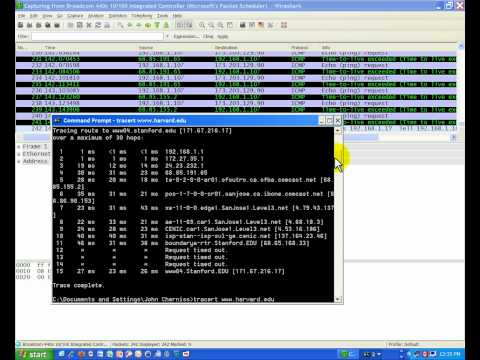480x360 pixels.
Task: Open the Edit menu
Action: (34, 16)
